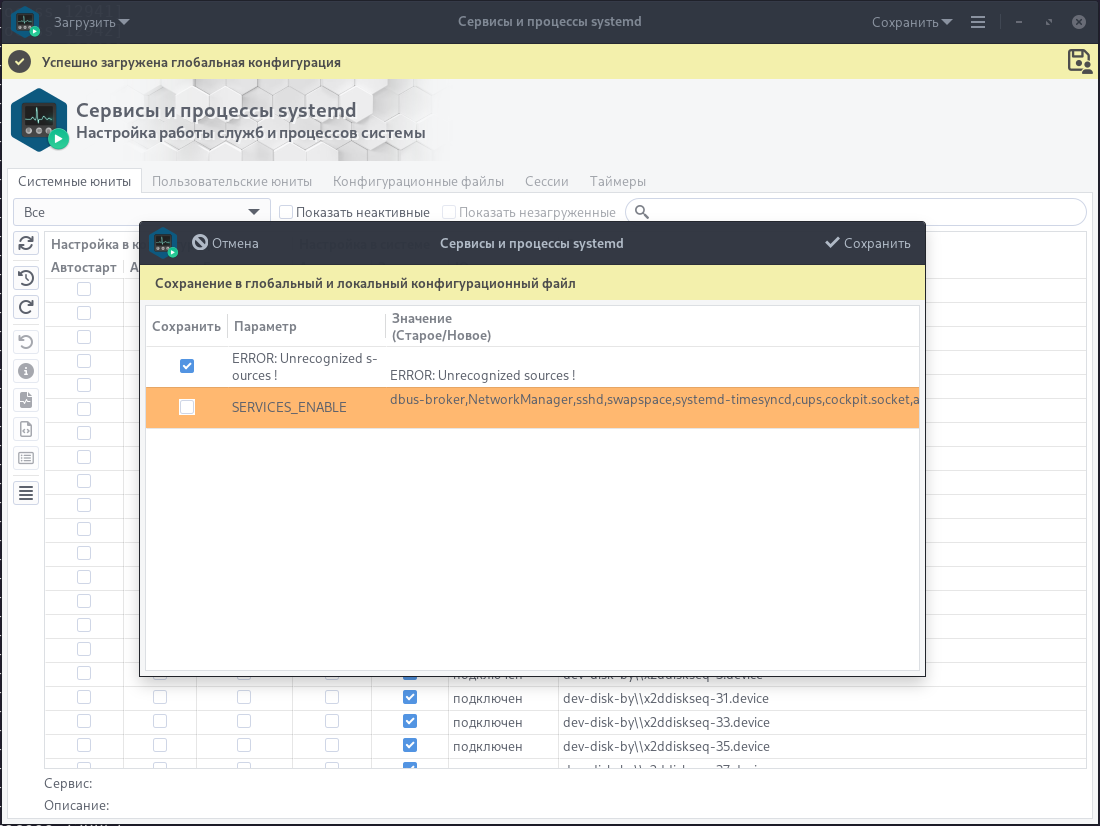The image size is (1100, 826).
Task: Click the Сохранить column header in the dialog table
Action: coord(187,326)
